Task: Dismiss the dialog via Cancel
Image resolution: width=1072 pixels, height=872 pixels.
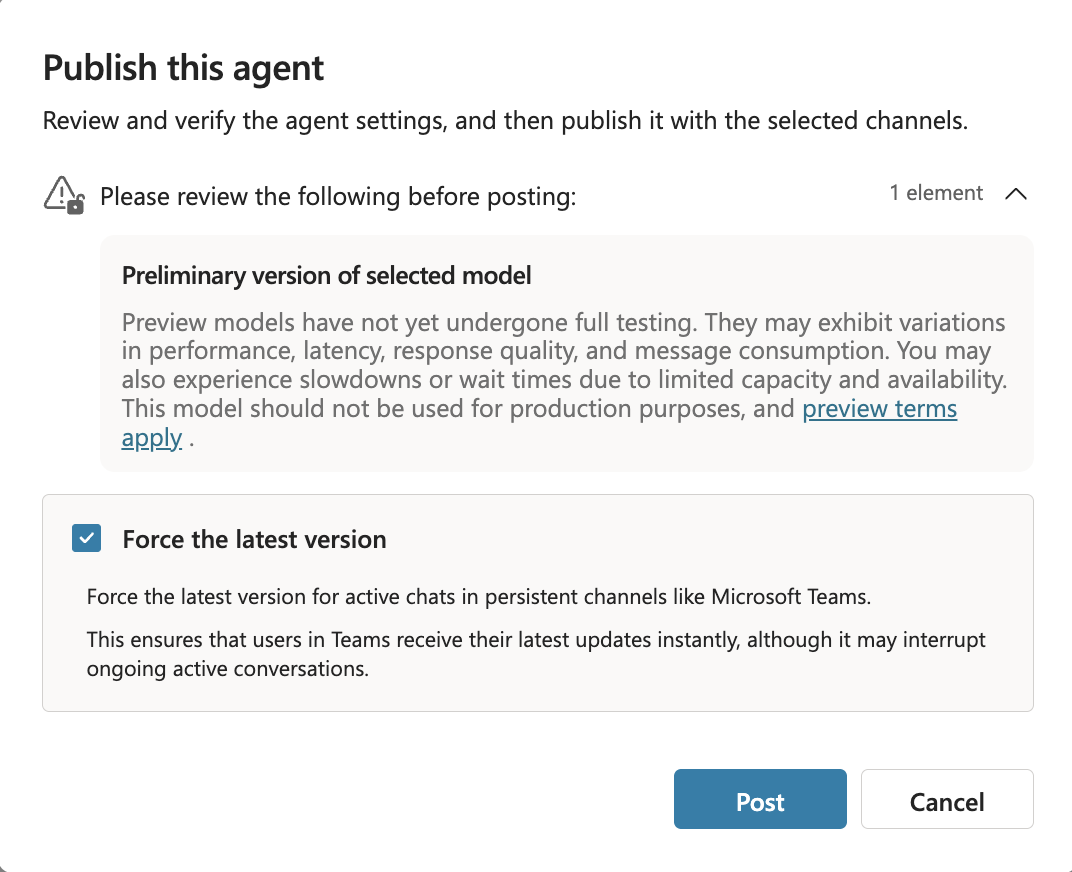Action: 946,799
